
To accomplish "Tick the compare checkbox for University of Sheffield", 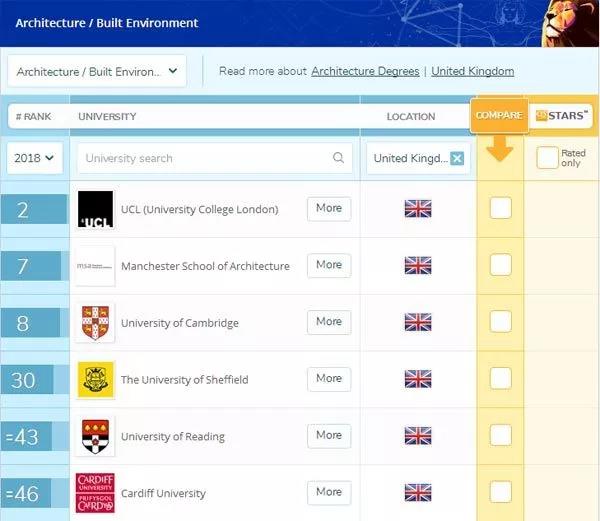I will click(x=501, y=378).
